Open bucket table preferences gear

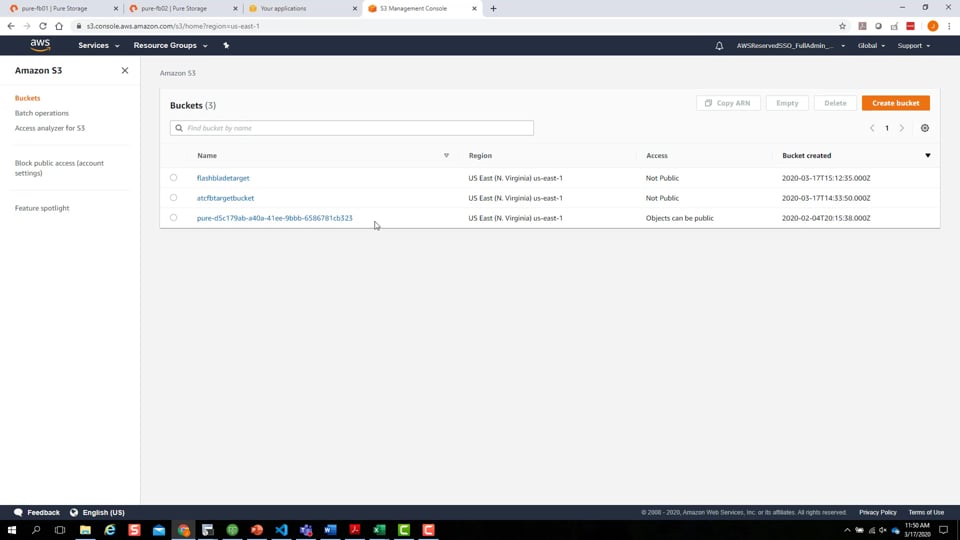[924, 128]
